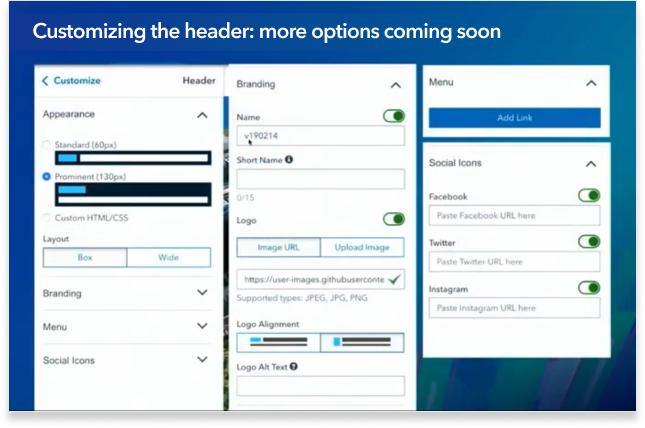The image size is (645, 428).
Task: Click the Short Name input field
Action: tap(320, 179)
